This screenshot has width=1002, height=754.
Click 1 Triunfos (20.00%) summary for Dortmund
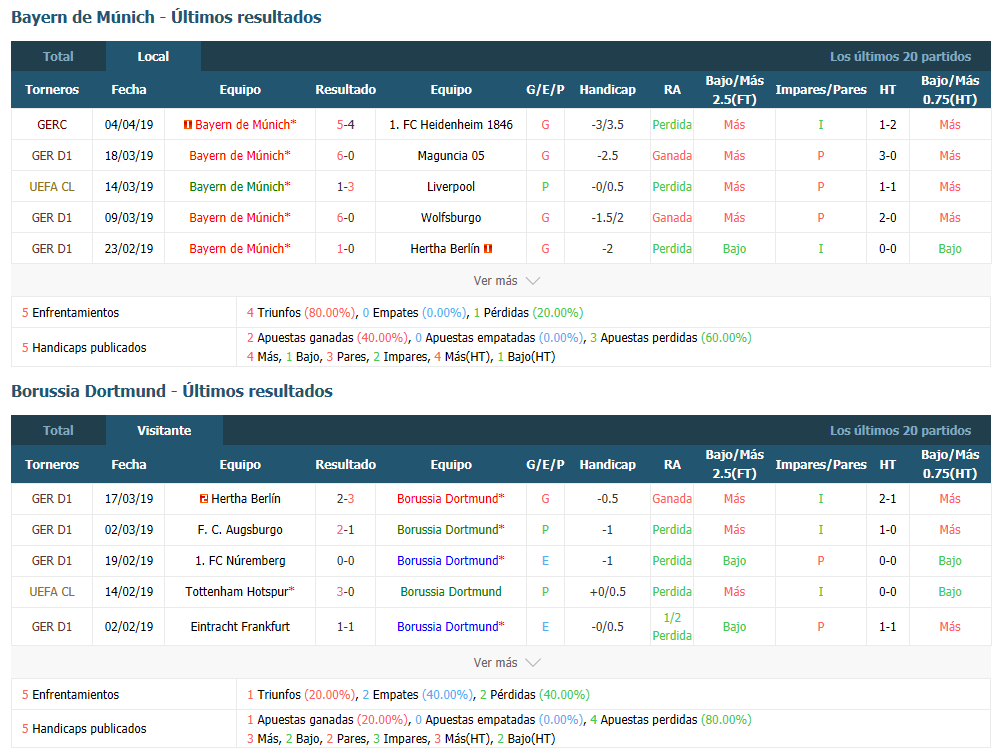[302, 695]
